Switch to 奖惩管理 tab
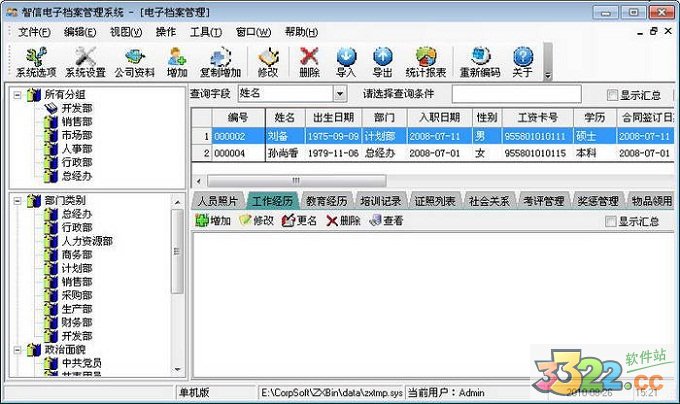The image size is (680, 404). point(598,201)
